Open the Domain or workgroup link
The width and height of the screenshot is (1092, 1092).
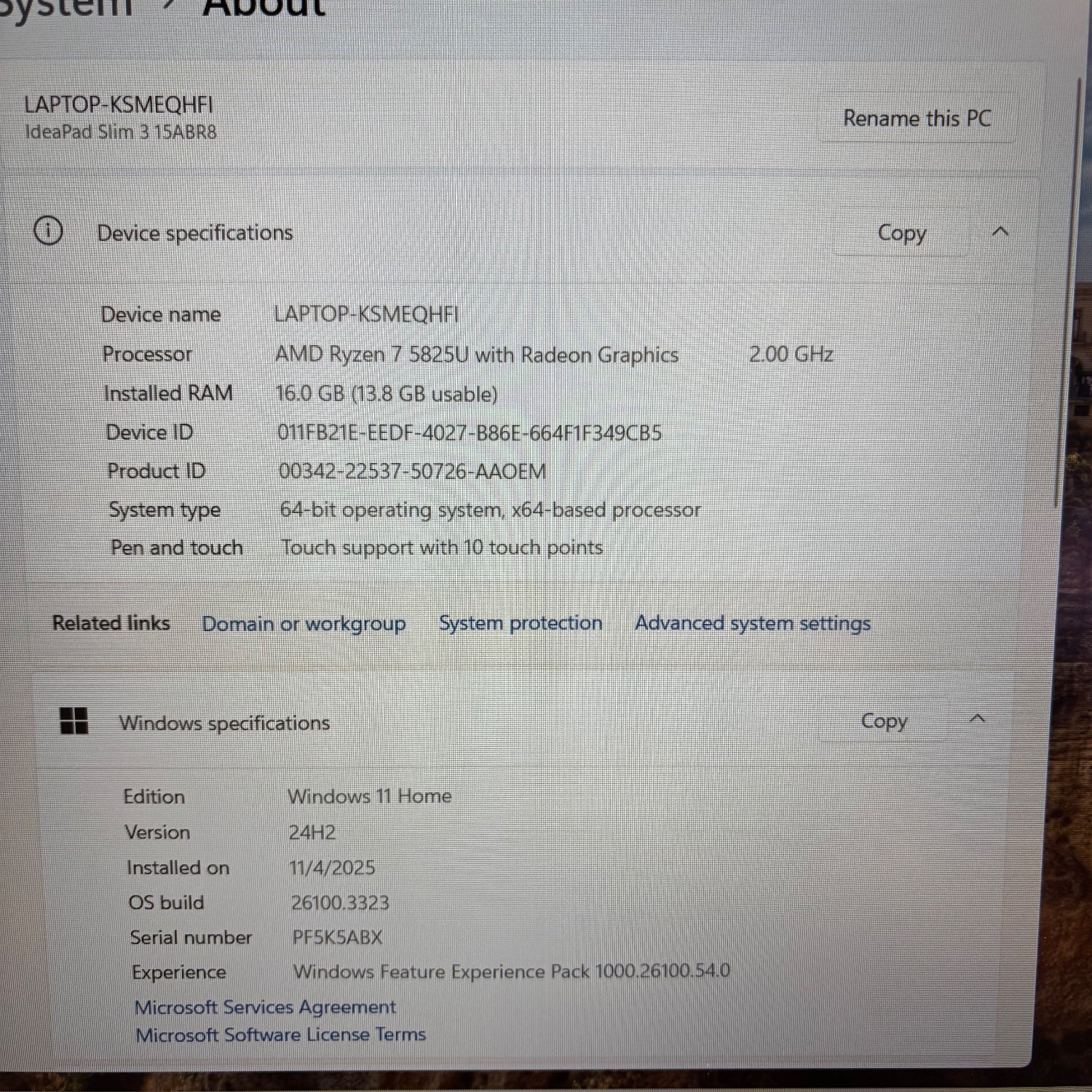[304, 624]
